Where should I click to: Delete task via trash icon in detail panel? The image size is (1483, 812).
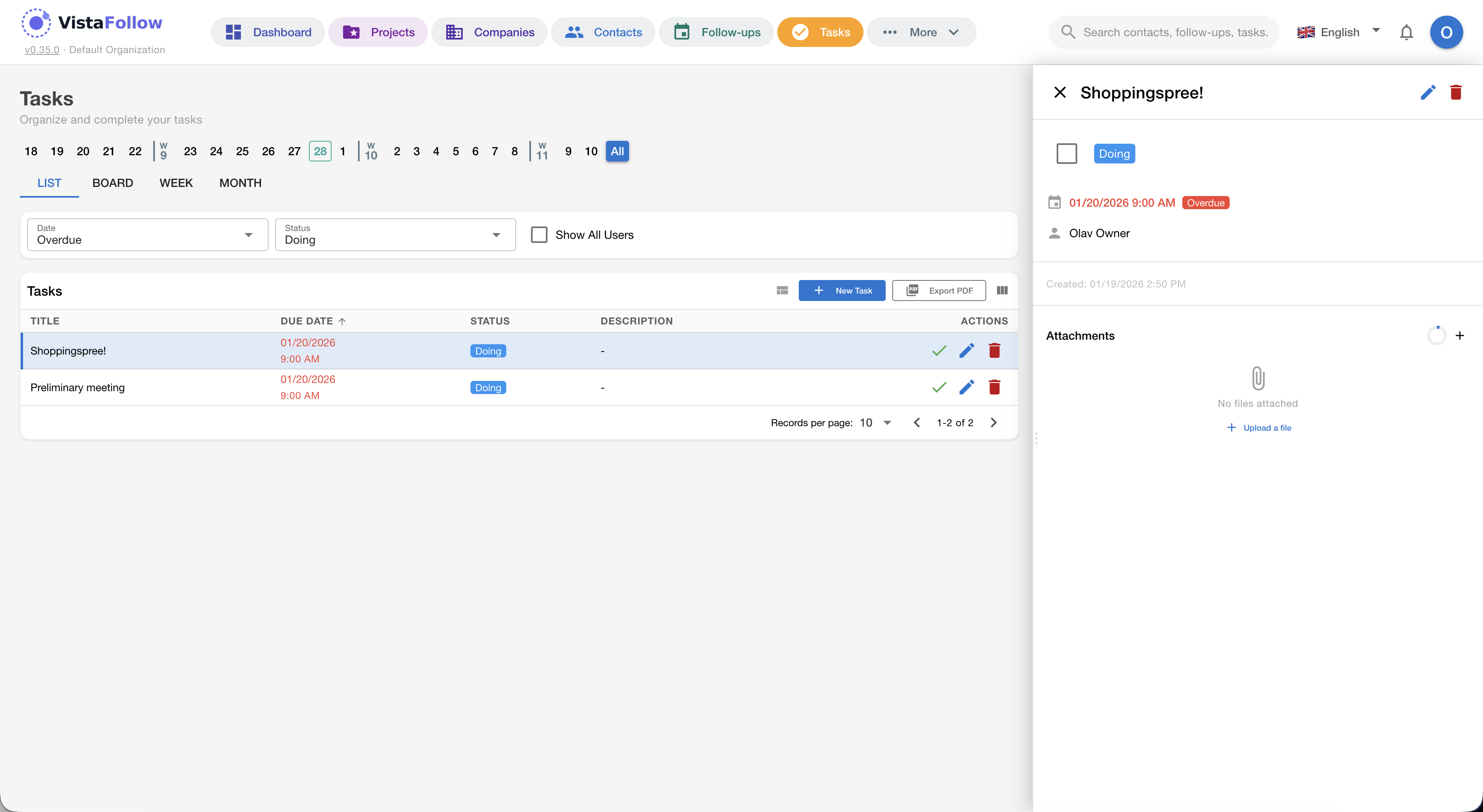(x=1456, y=92)
